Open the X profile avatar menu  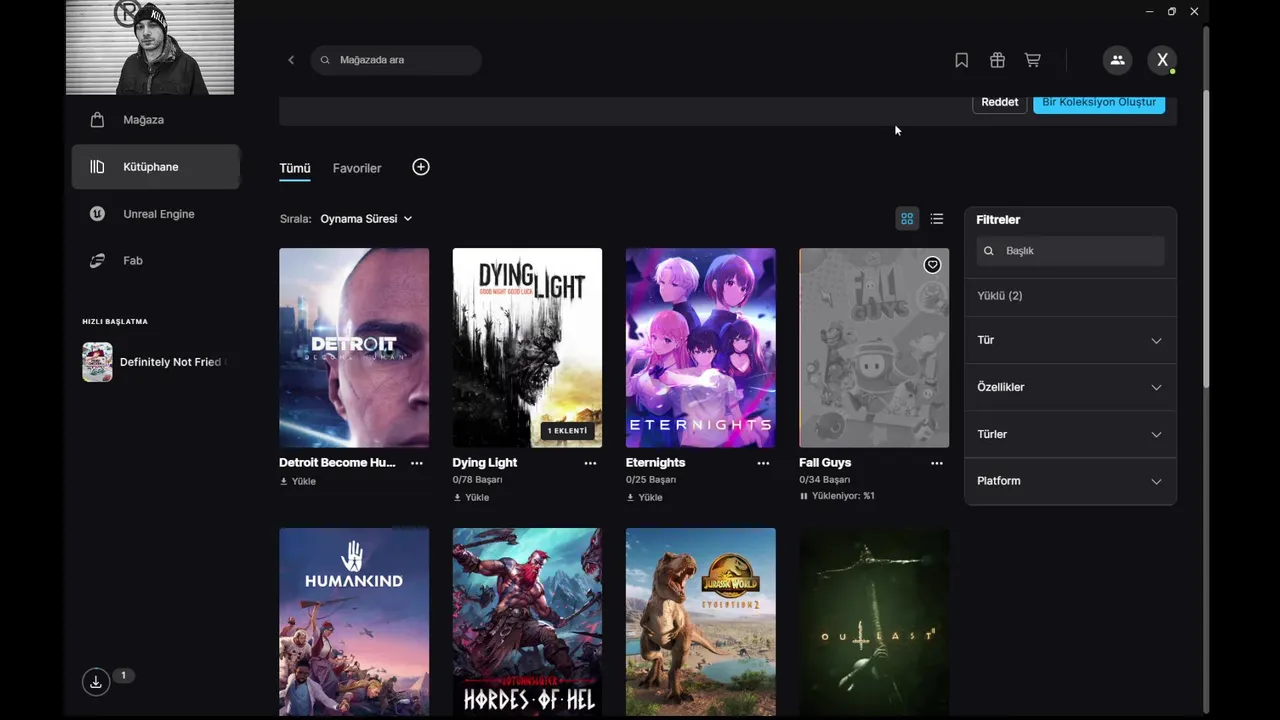[x=1162, y=60]
